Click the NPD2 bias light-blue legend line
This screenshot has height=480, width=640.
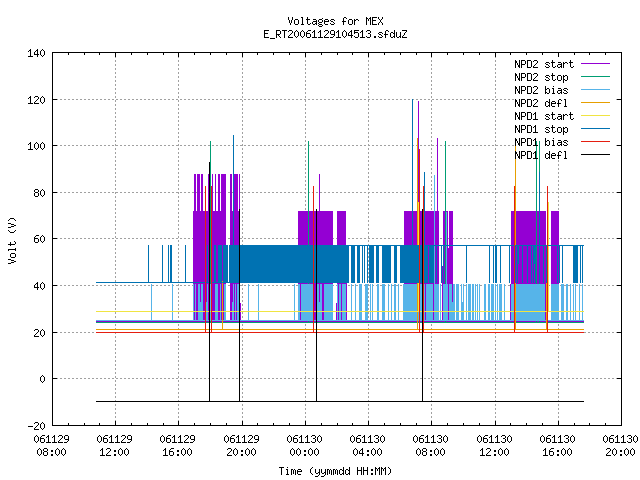(x=595, y=90)
